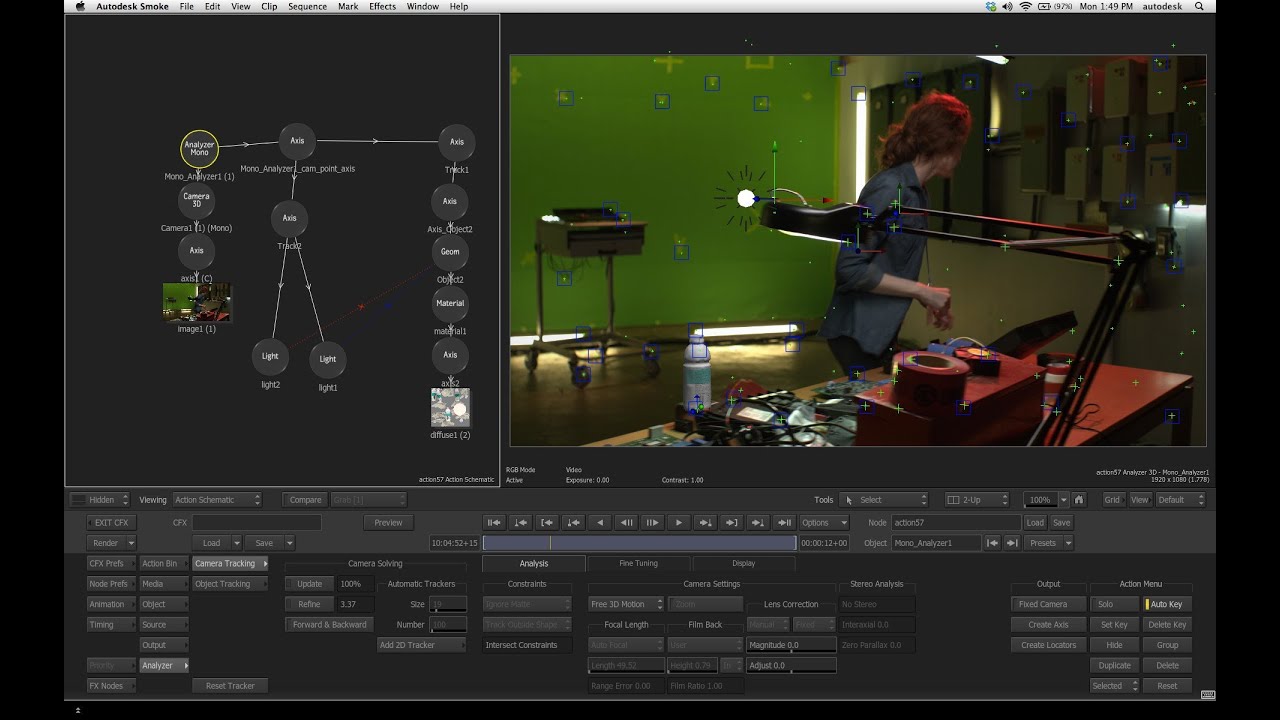Select the Camera 3D node
The width and height of the screenshot is (1280, 720).
tap(196, 200)
